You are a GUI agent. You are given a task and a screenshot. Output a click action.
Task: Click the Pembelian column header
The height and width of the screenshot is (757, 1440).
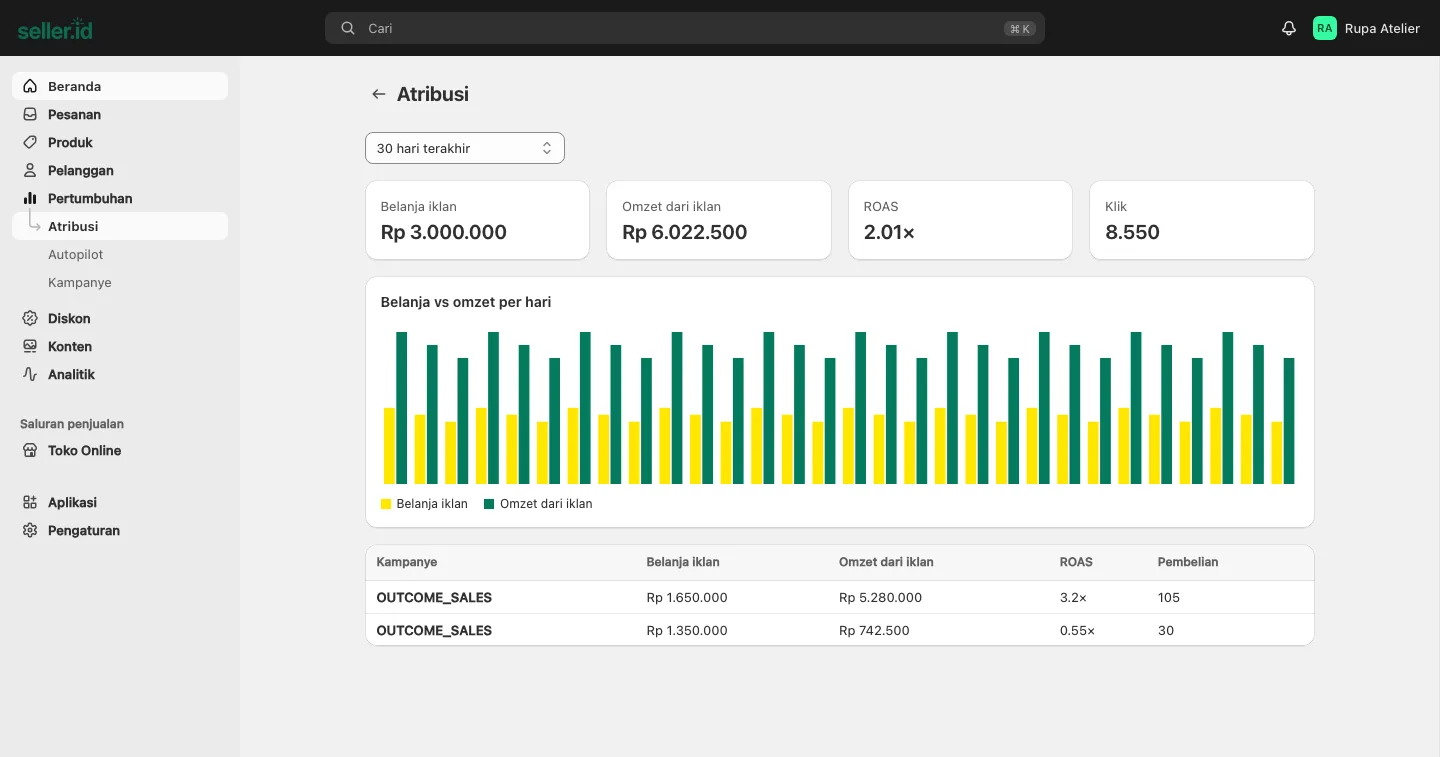pos(1188,562)
